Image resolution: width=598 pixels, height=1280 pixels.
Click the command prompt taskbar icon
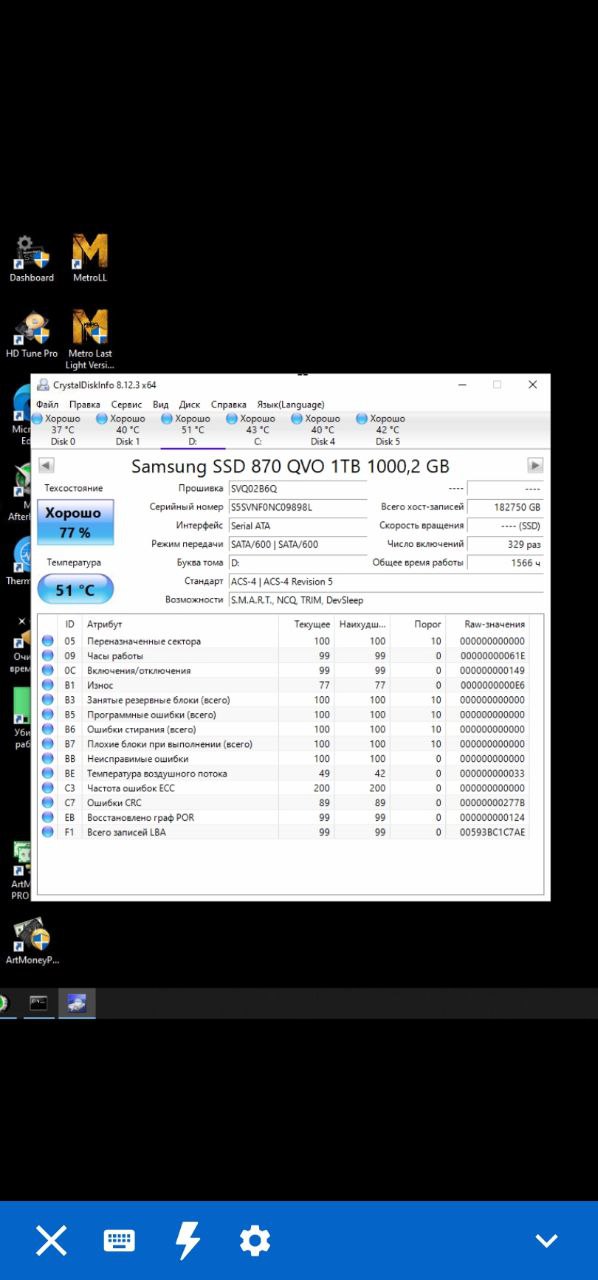(38, 1003)
